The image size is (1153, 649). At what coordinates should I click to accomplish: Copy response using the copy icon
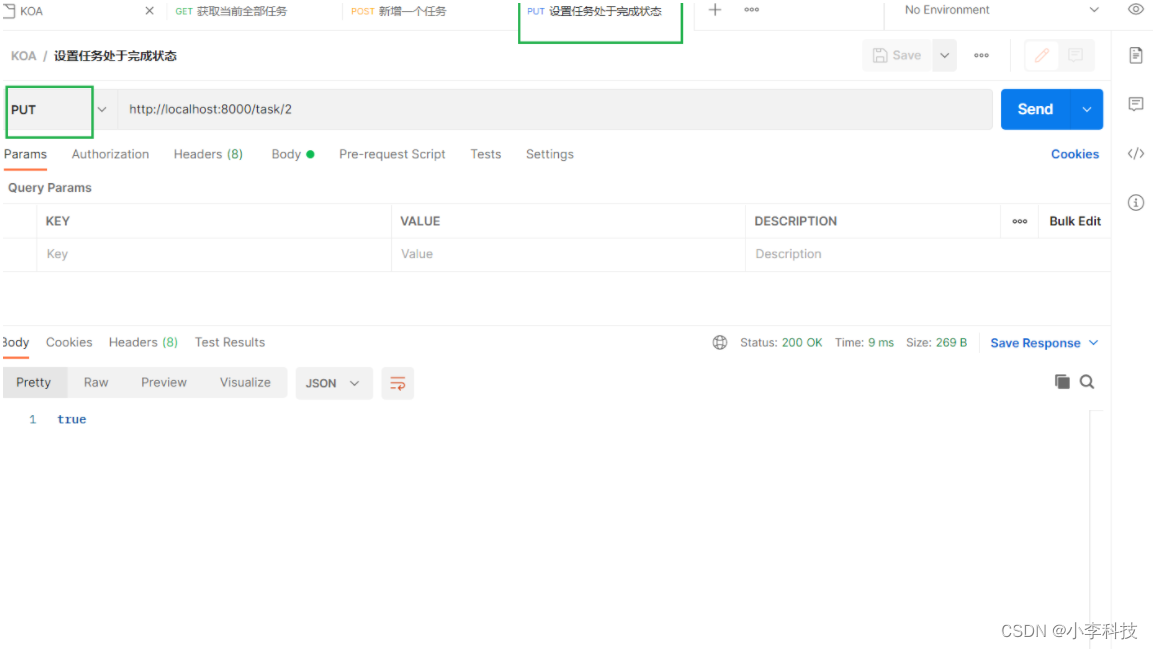pyautogui.click(x=1062, y=382)
